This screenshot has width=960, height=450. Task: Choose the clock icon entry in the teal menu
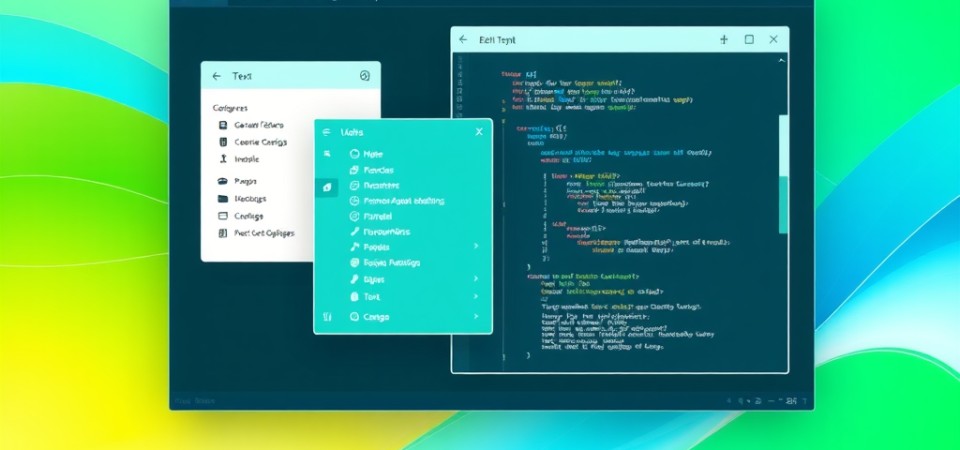[x=396, y=201]
